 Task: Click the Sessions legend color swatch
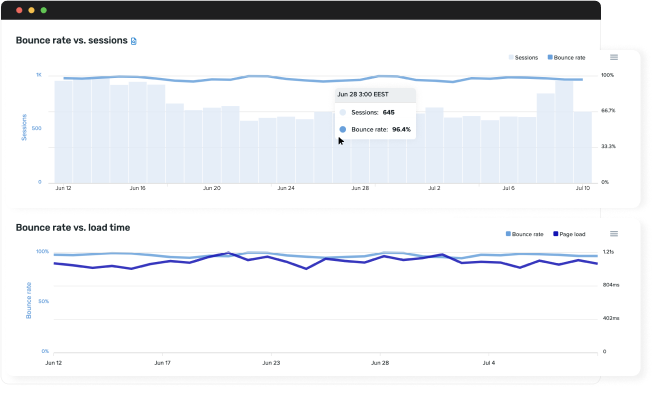511,57
